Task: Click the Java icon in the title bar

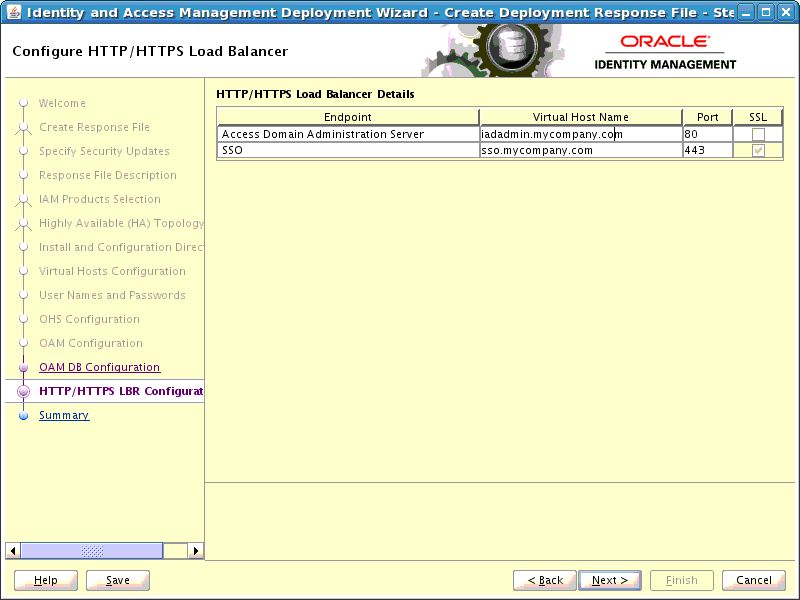Action: pos(14,12)
